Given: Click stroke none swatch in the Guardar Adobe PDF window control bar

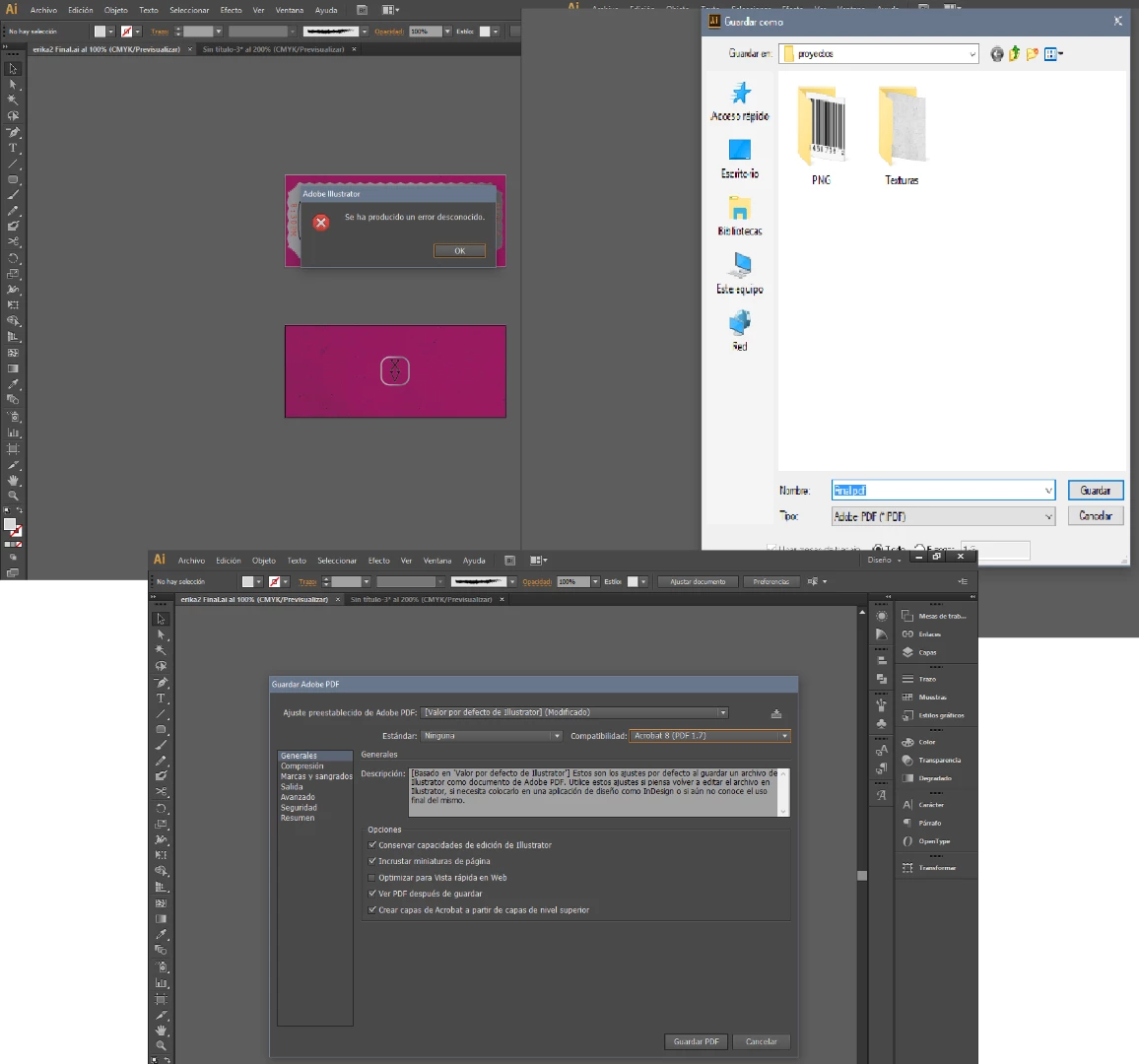Looking at the screenshot, I should pos(275,581).
